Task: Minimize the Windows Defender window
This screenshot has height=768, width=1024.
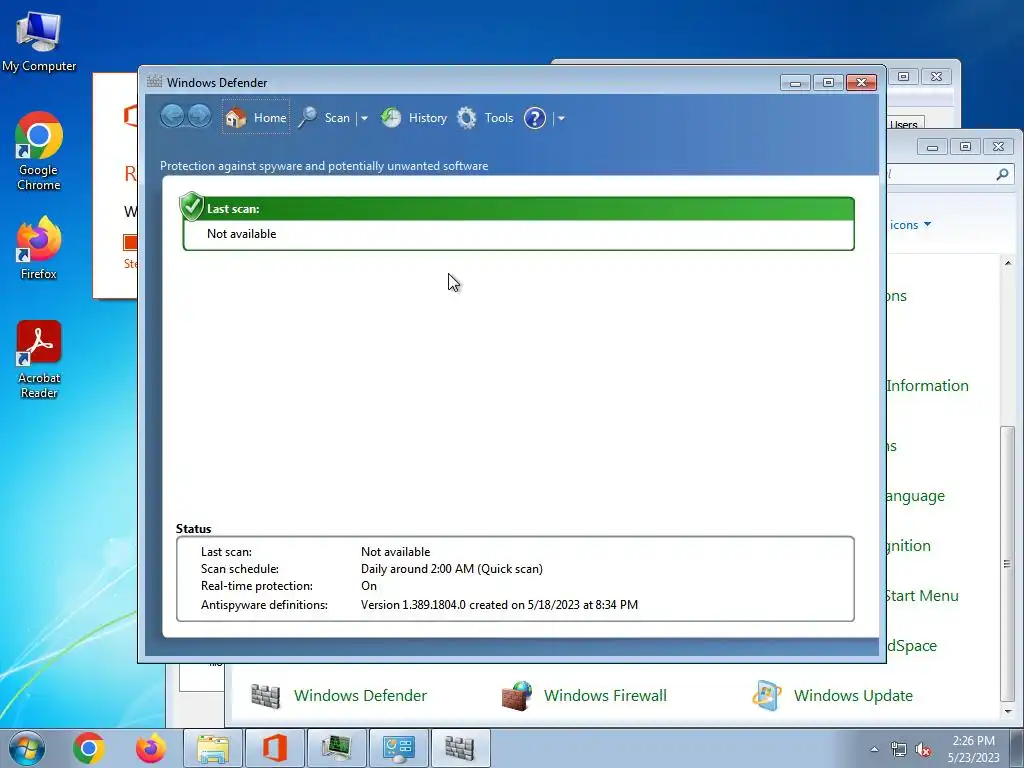Action: [795, 82]
